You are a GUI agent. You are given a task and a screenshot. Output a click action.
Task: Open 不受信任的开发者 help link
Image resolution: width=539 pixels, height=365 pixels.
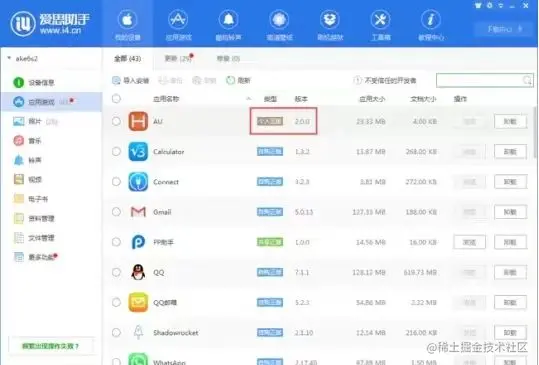tap(385, 80)
